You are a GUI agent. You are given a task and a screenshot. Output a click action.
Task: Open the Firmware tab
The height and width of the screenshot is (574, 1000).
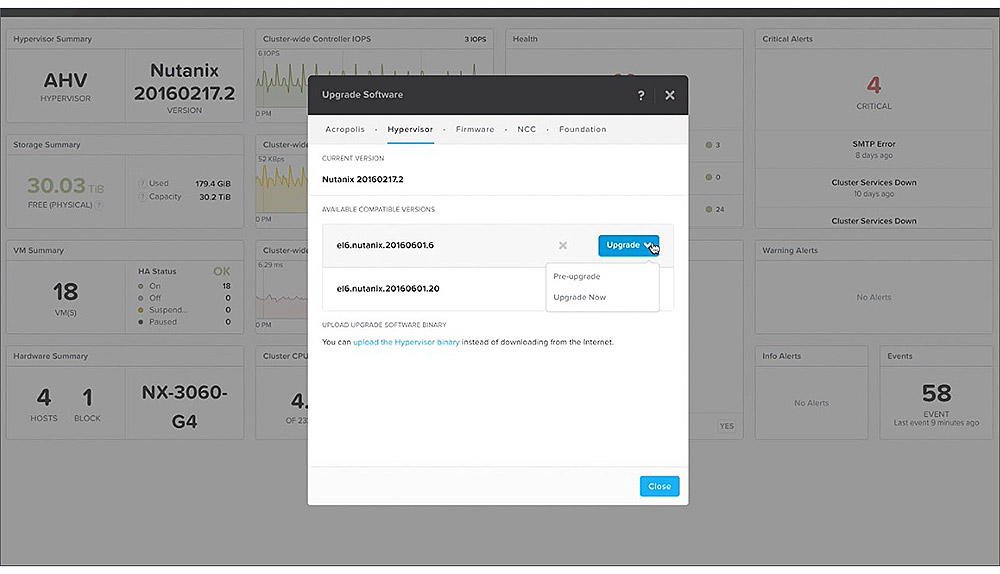coord(475,129)
